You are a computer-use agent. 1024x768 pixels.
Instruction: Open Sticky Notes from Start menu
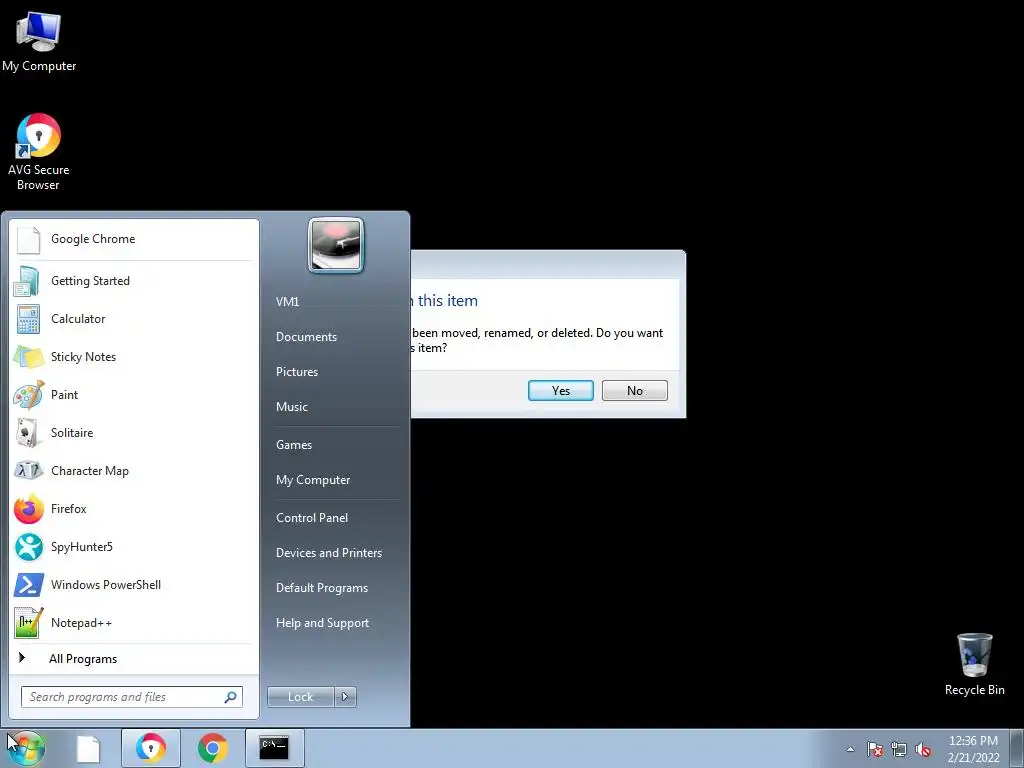(133, 357)
